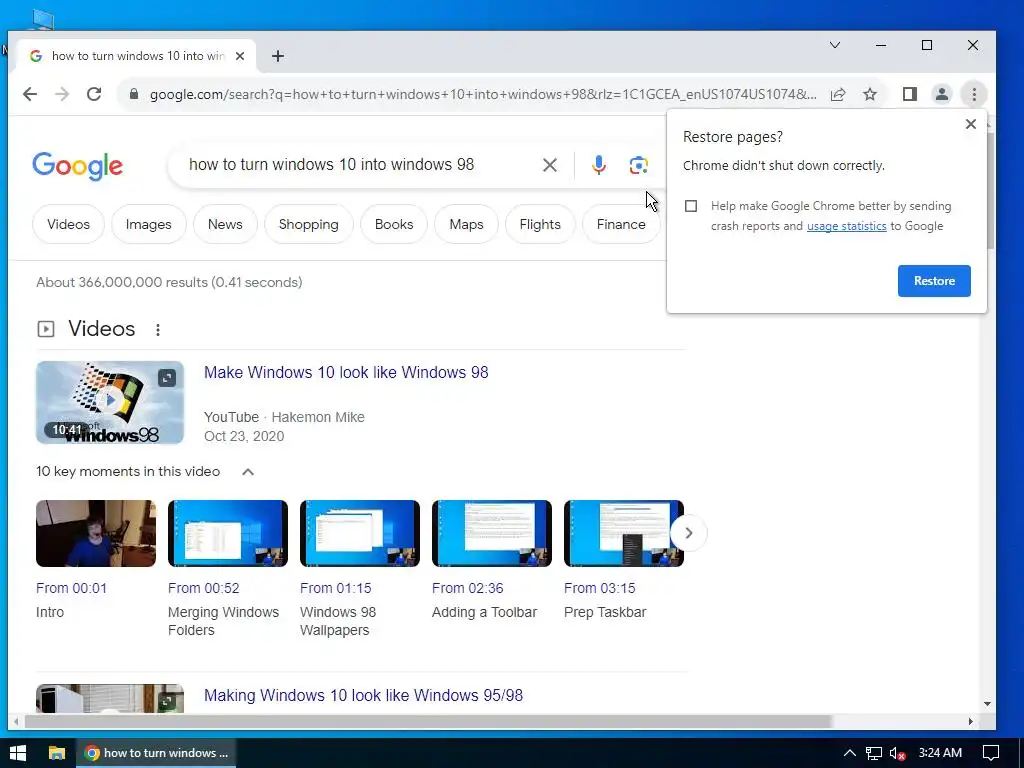
Task: Open network status tray icon
Action: [874, 753]
